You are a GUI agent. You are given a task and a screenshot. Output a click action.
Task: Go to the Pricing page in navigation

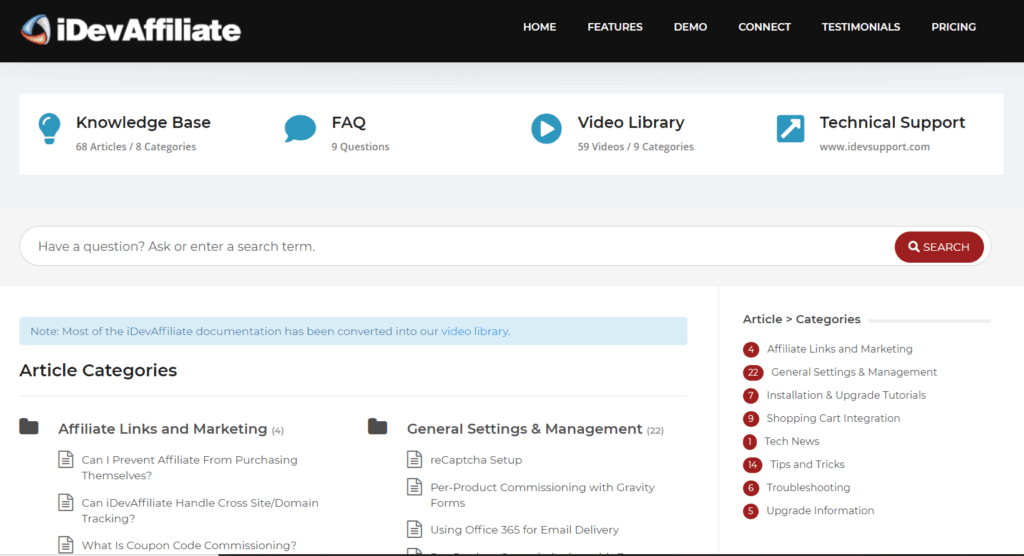point(953,27)
